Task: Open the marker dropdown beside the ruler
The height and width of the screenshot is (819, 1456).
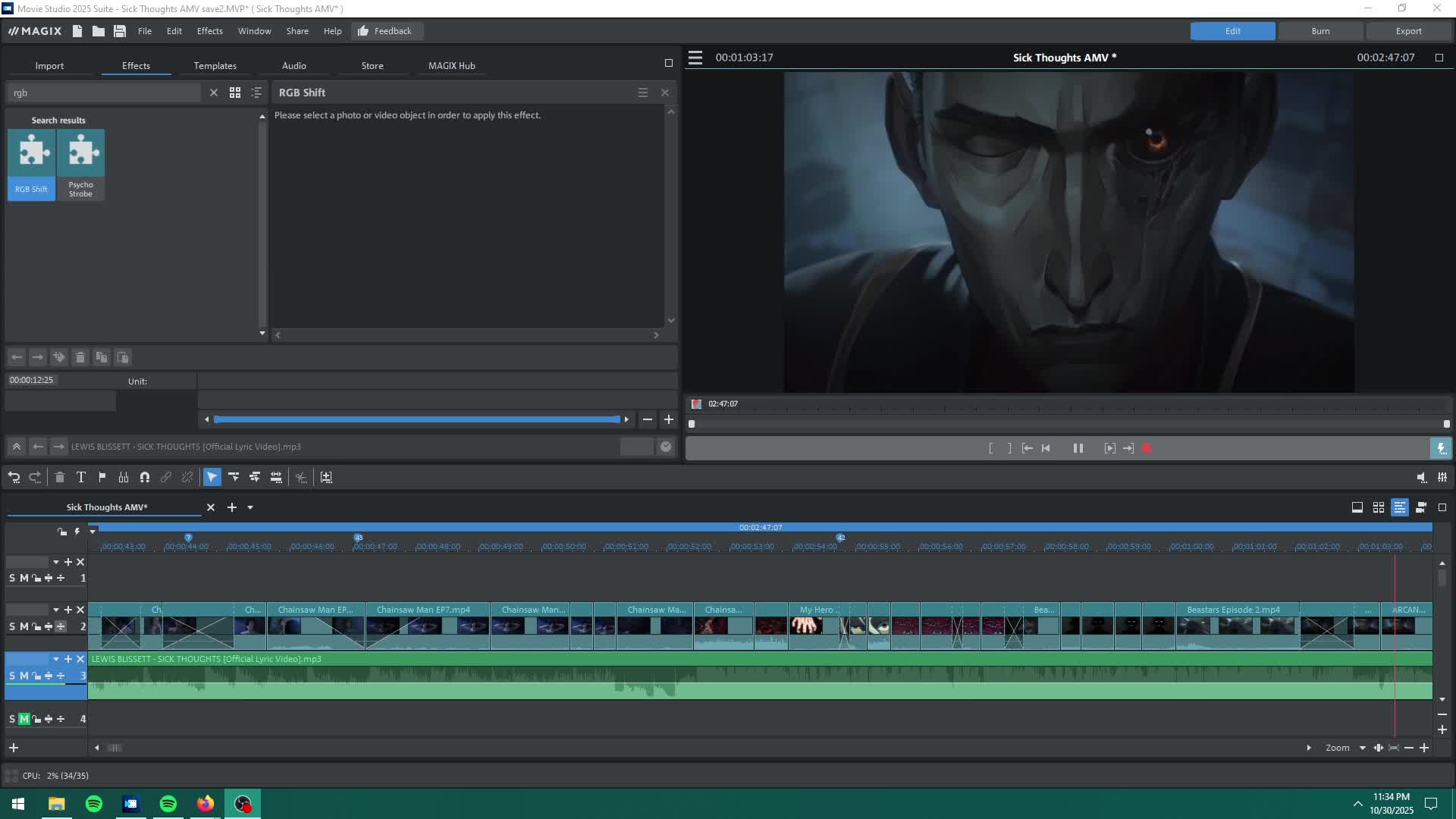Action: pos(93,532)
